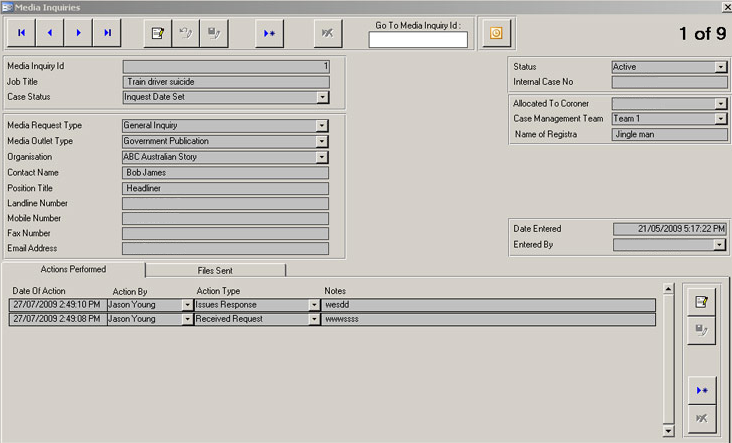Switch to the Files Sent tab

(x=215, y=271)
